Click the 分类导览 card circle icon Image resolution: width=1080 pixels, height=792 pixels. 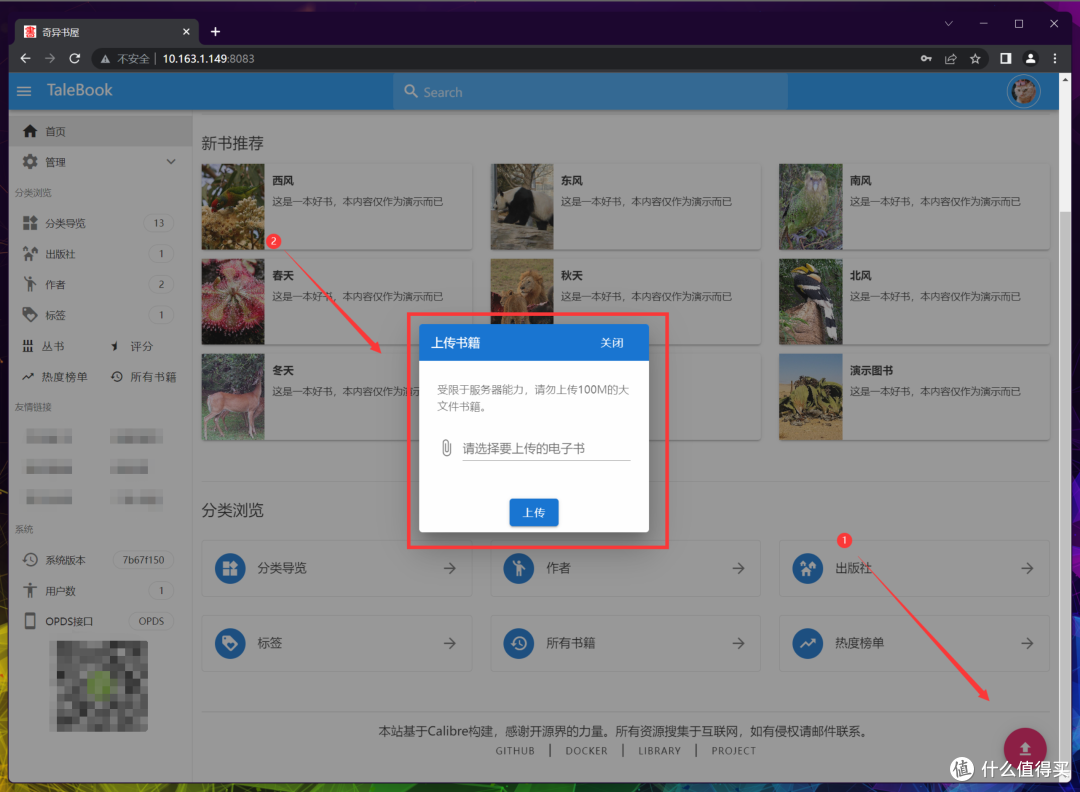pos(230,568)
